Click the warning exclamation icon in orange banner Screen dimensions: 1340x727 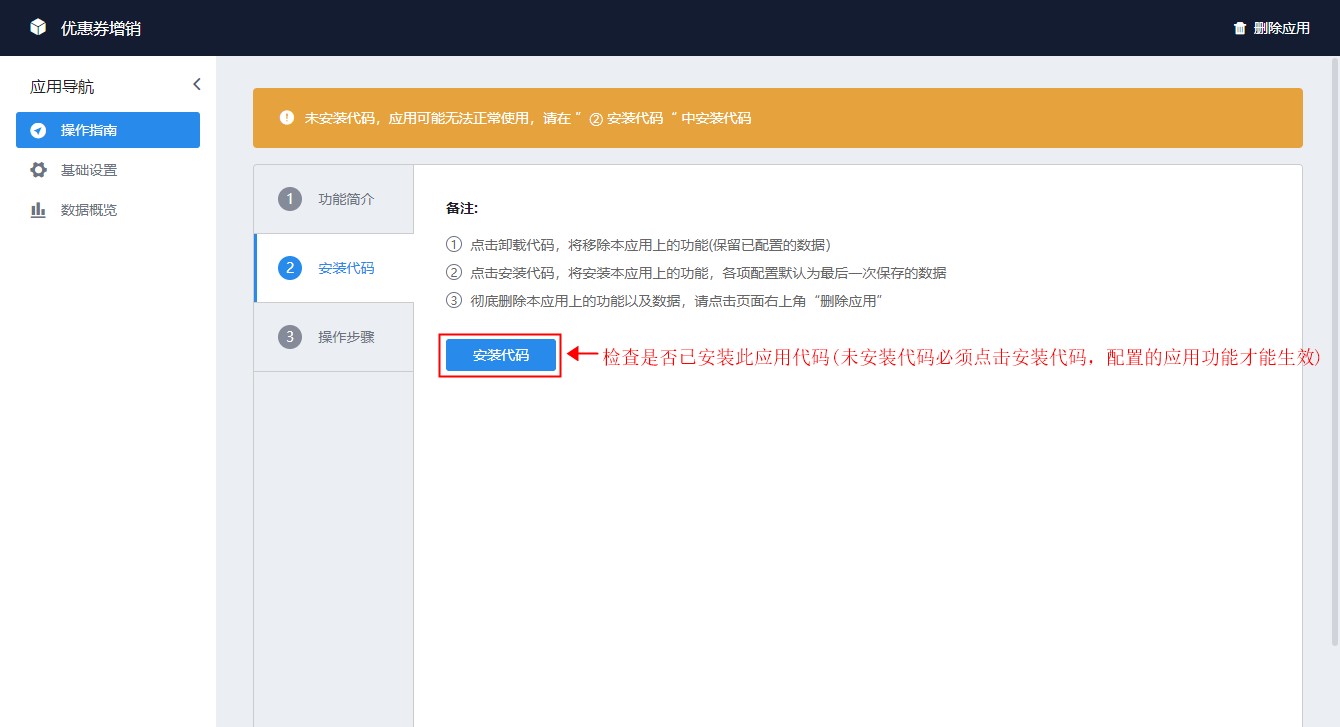tap(287, 118)
